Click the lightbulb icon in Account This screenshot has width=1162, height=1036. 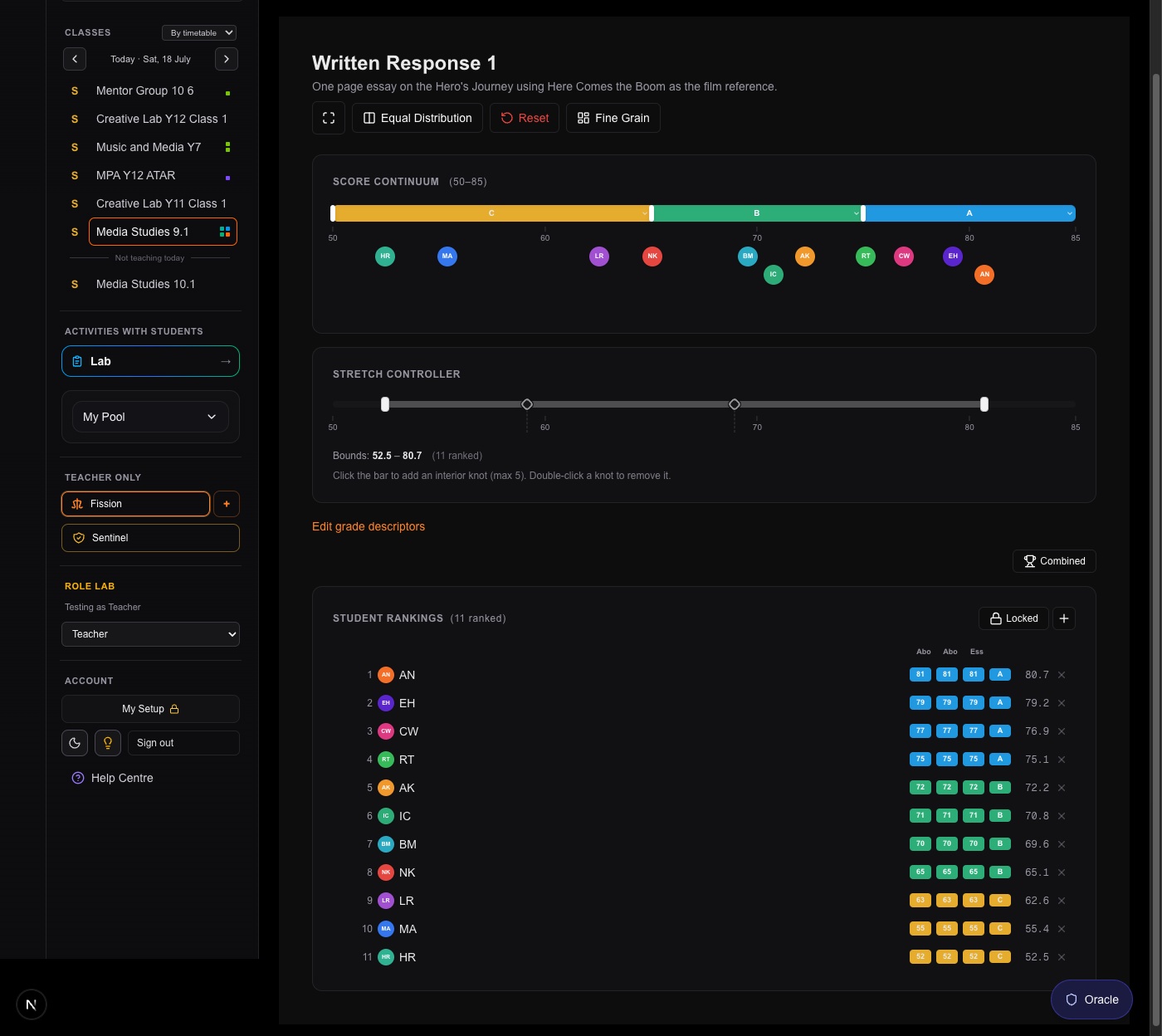(x=108, y=743)
